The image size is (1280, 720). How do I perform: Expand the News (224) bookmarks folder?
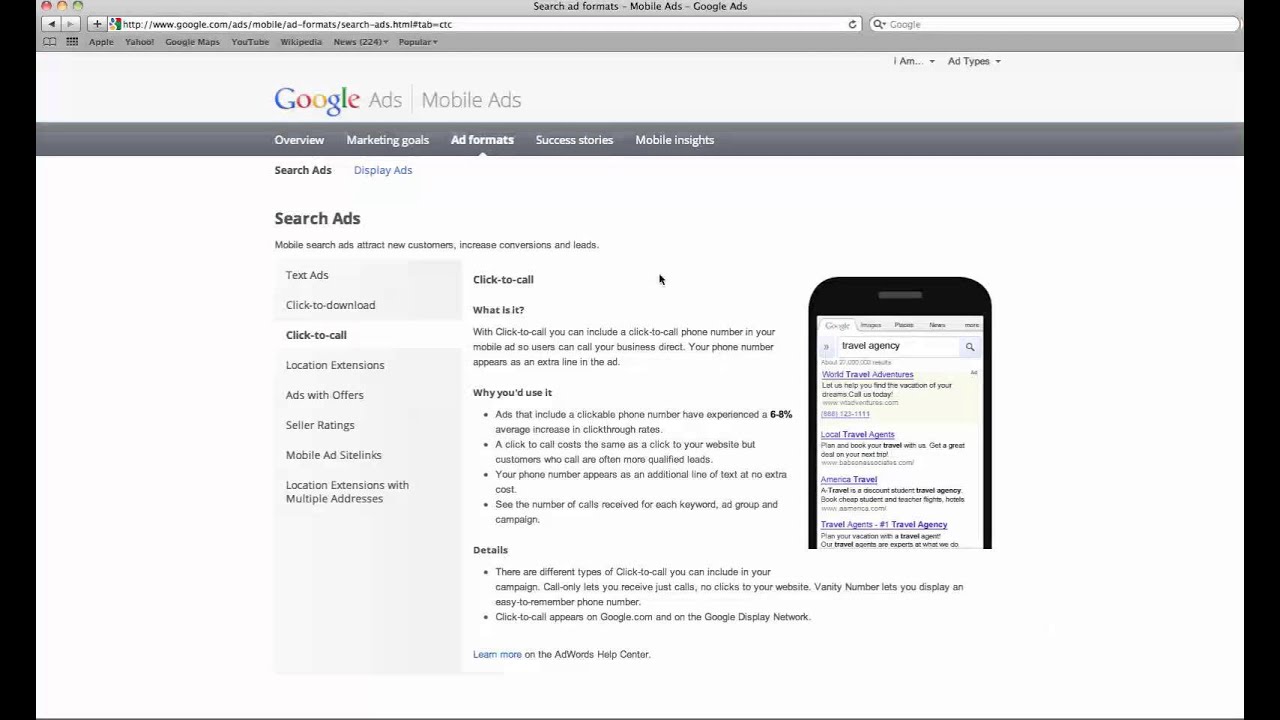pos(361,42)
